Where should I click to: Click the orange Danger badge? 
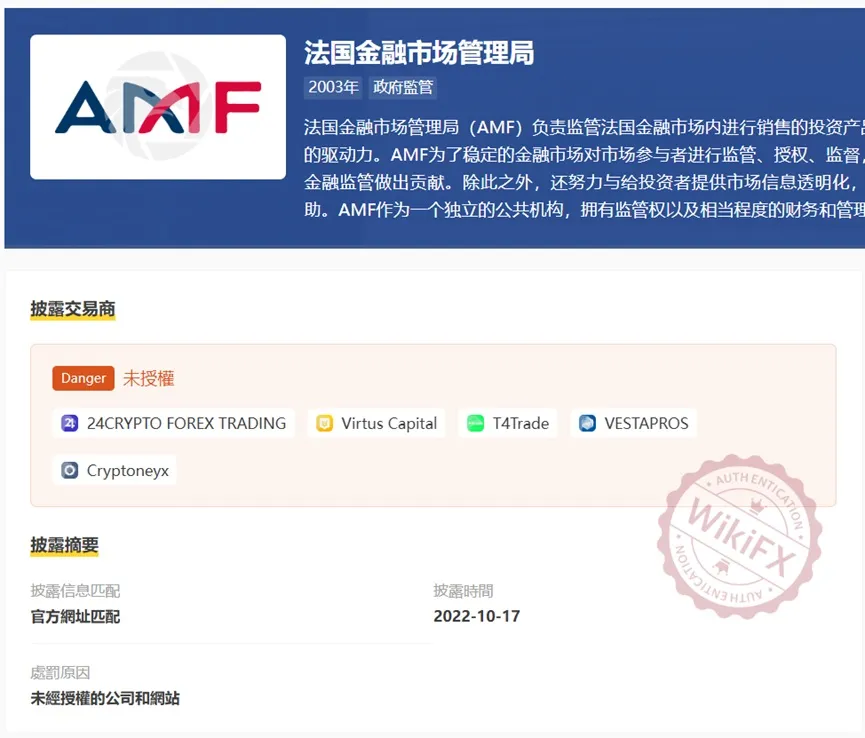pos(83,378)
